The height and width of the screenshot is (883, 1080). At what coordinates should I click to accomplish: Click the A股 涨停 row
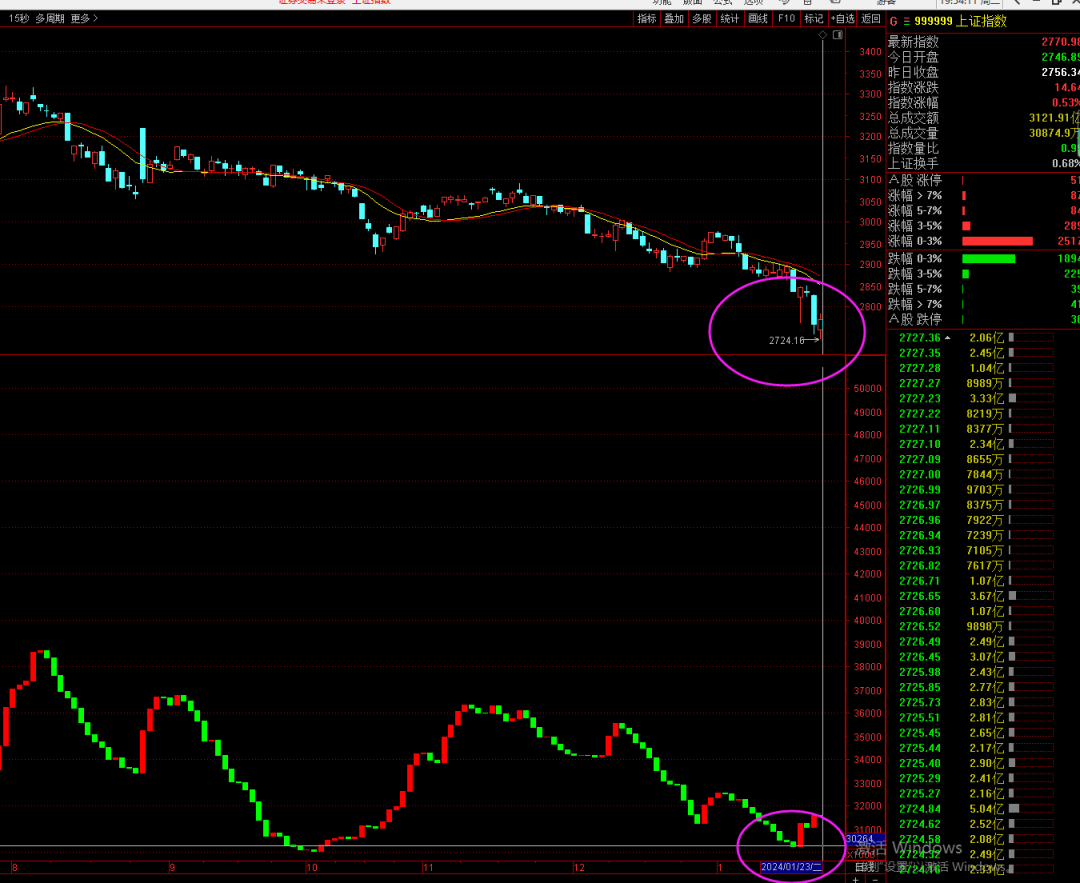click(x=983, y=180)
